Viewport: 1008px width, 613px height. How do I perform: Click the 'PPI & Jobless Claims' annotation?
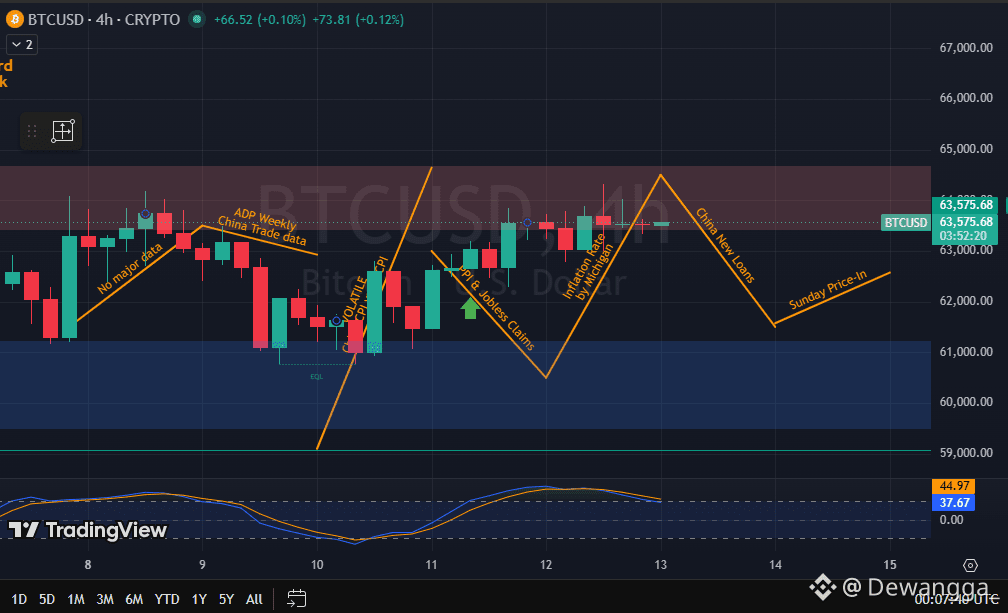coord(496,307)
